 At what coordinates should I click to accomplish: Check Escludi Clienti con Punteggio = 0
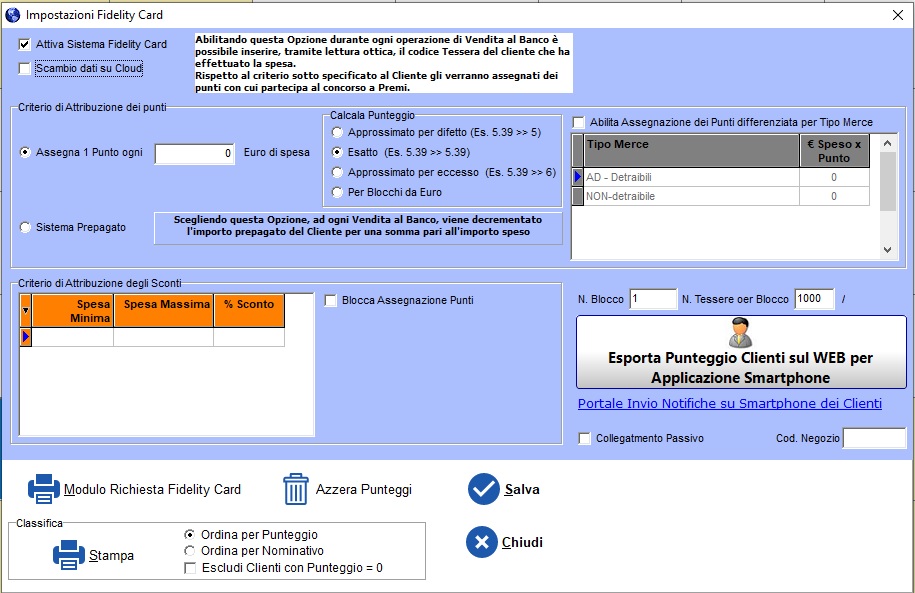pyautogui.click(x=190, y=568)
